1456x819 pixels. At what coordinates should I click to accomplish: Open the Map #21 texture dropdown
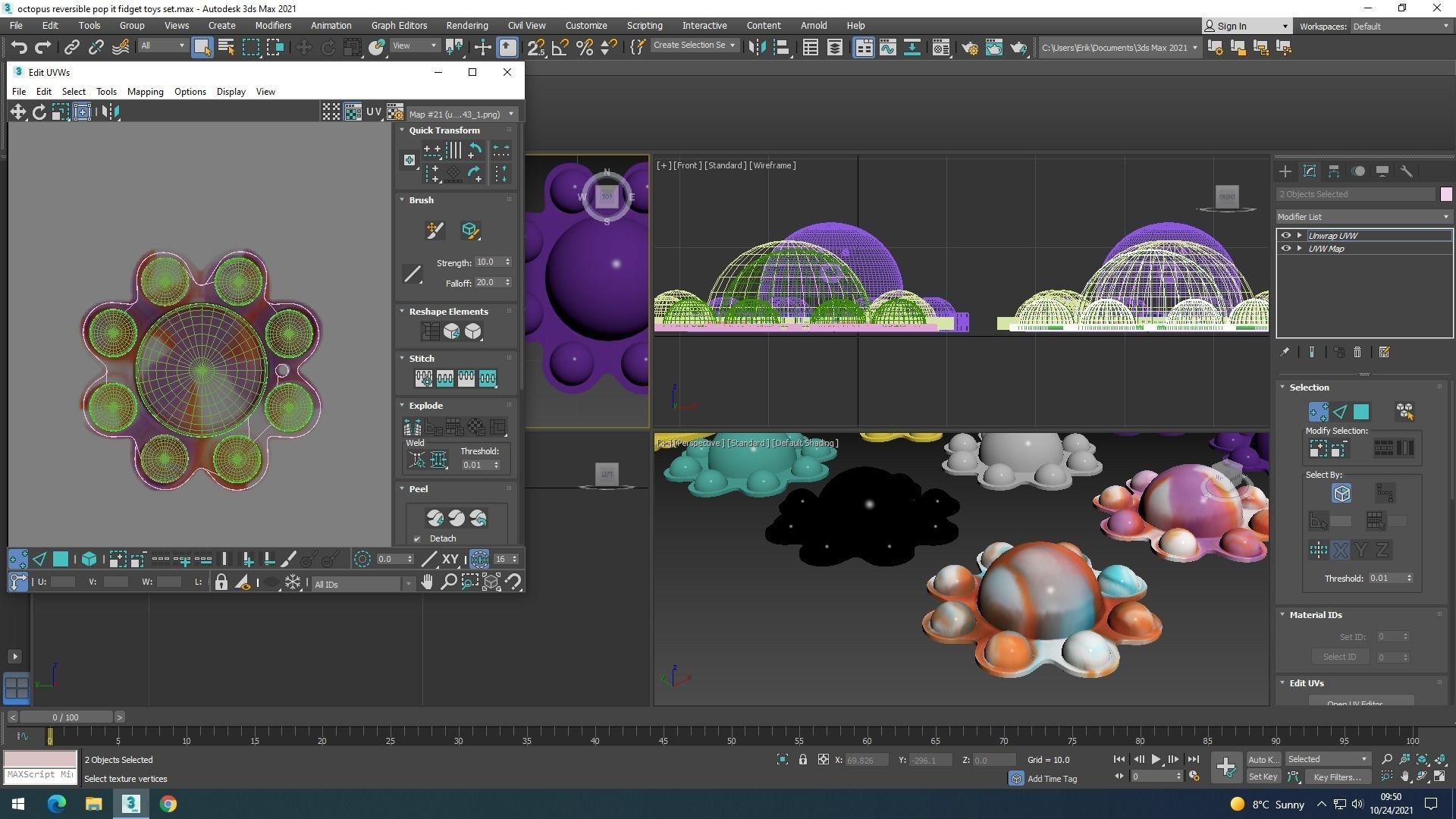pos(461,114)
